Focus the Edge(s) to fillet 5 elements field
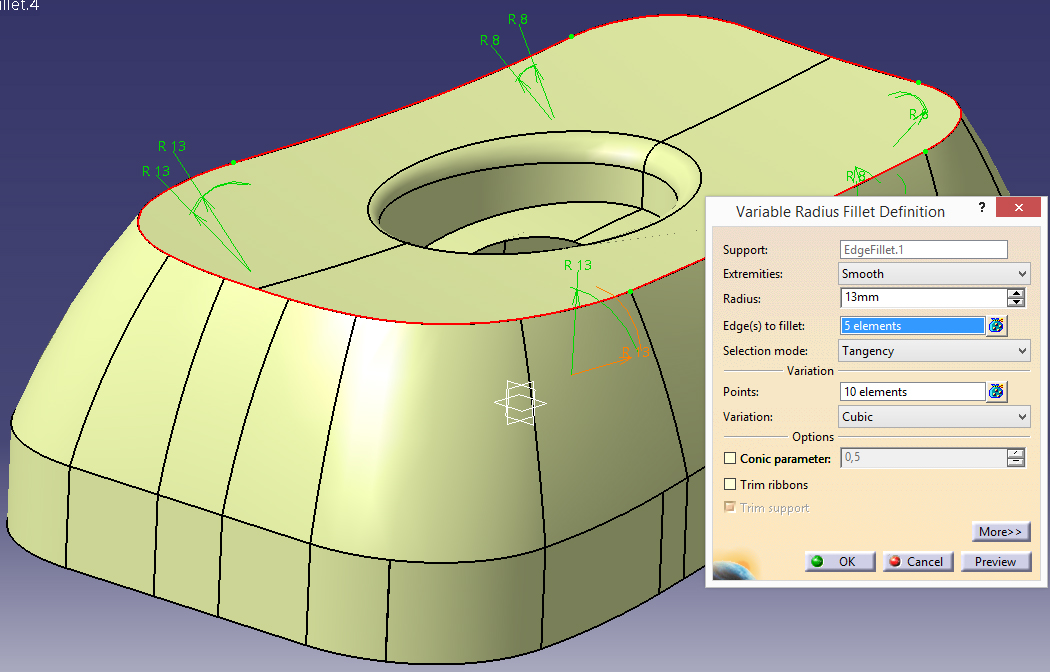This screenshot has height=672, width=1050. (x=912, y=326)
